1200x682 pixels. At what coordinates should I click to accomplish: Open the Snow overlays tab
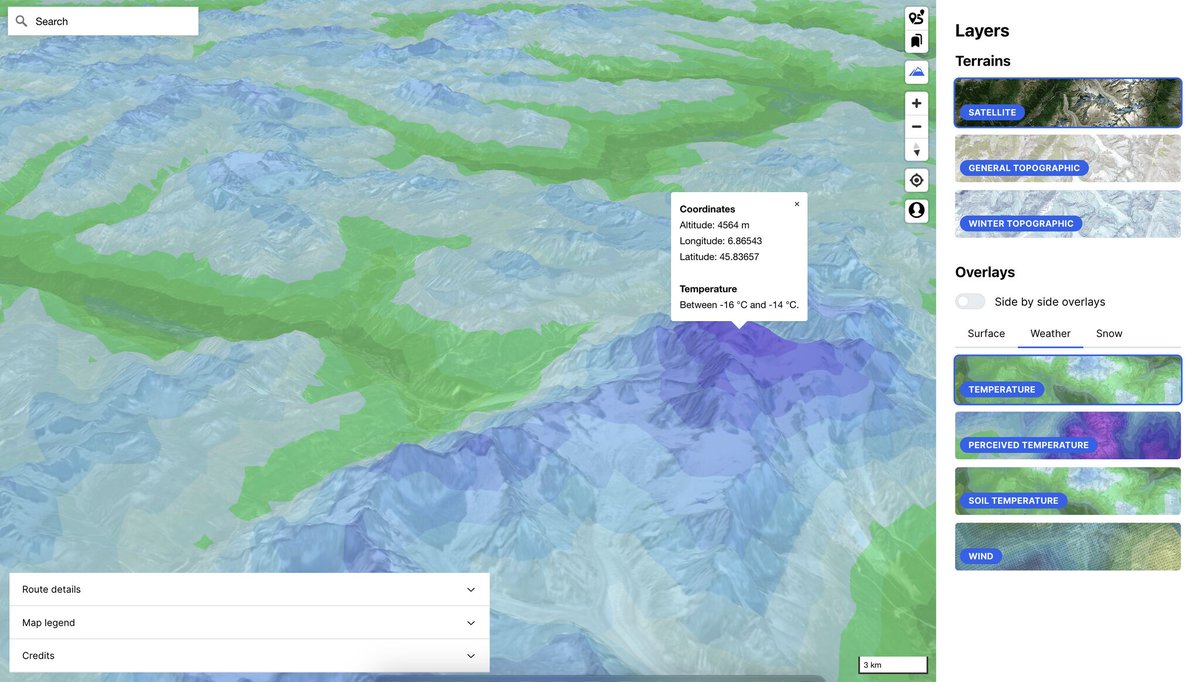point(1109,333)
